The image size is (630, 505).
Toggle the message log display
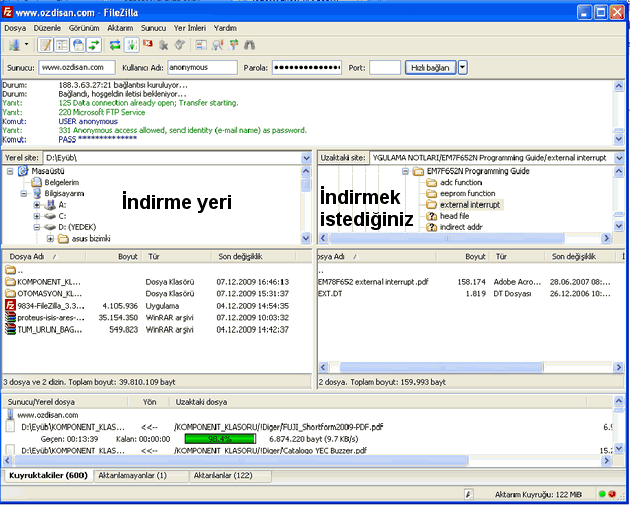(x=46, y=45)
